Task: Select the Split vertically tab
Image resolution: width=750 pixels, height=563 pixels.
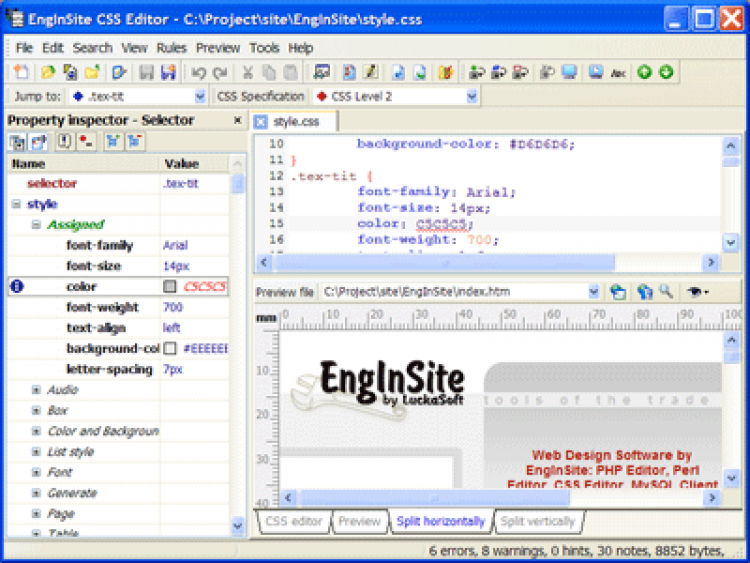Action: tap(538, 521)
